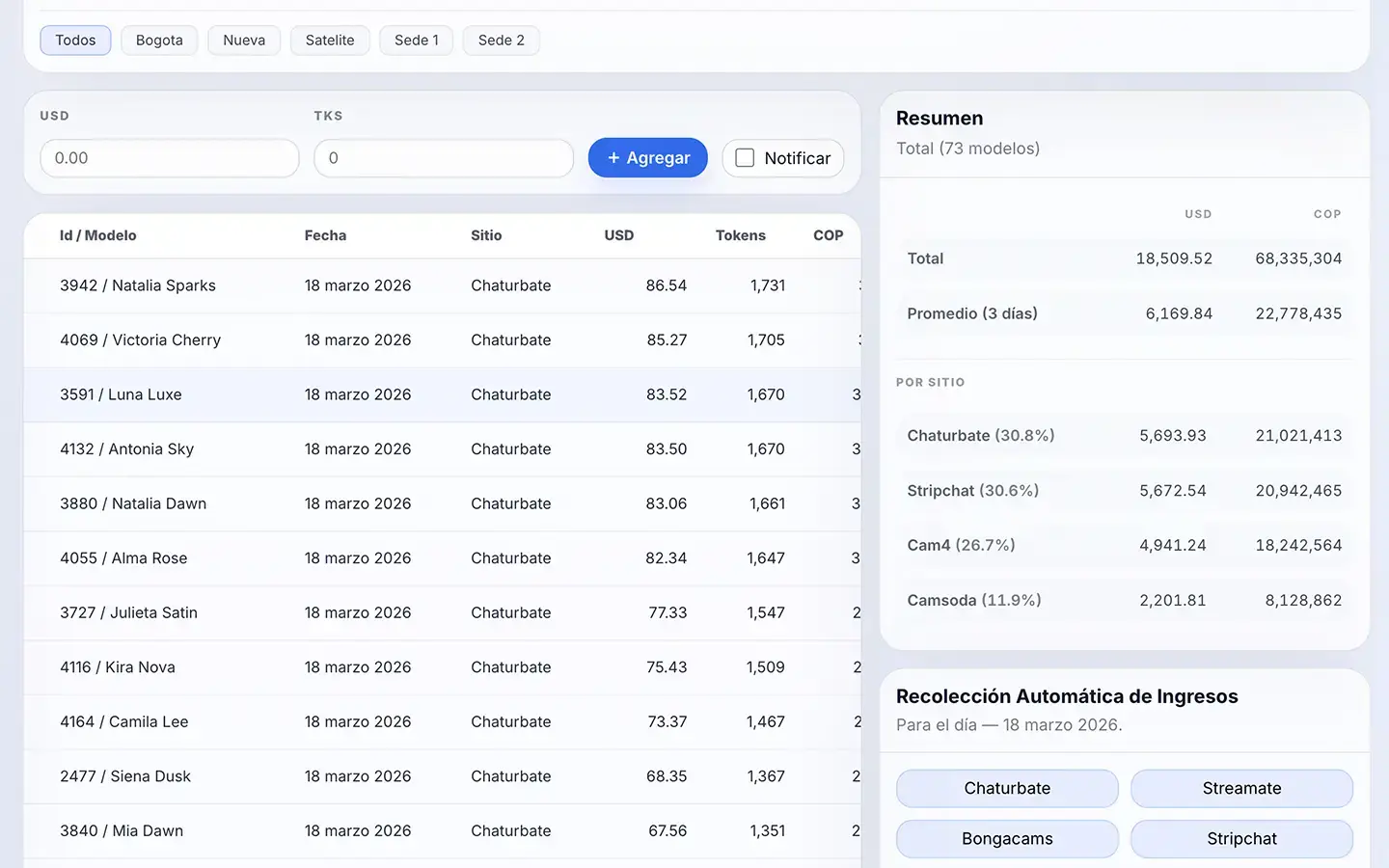Open Victoria Cherry's record

(x=386, y=339)
